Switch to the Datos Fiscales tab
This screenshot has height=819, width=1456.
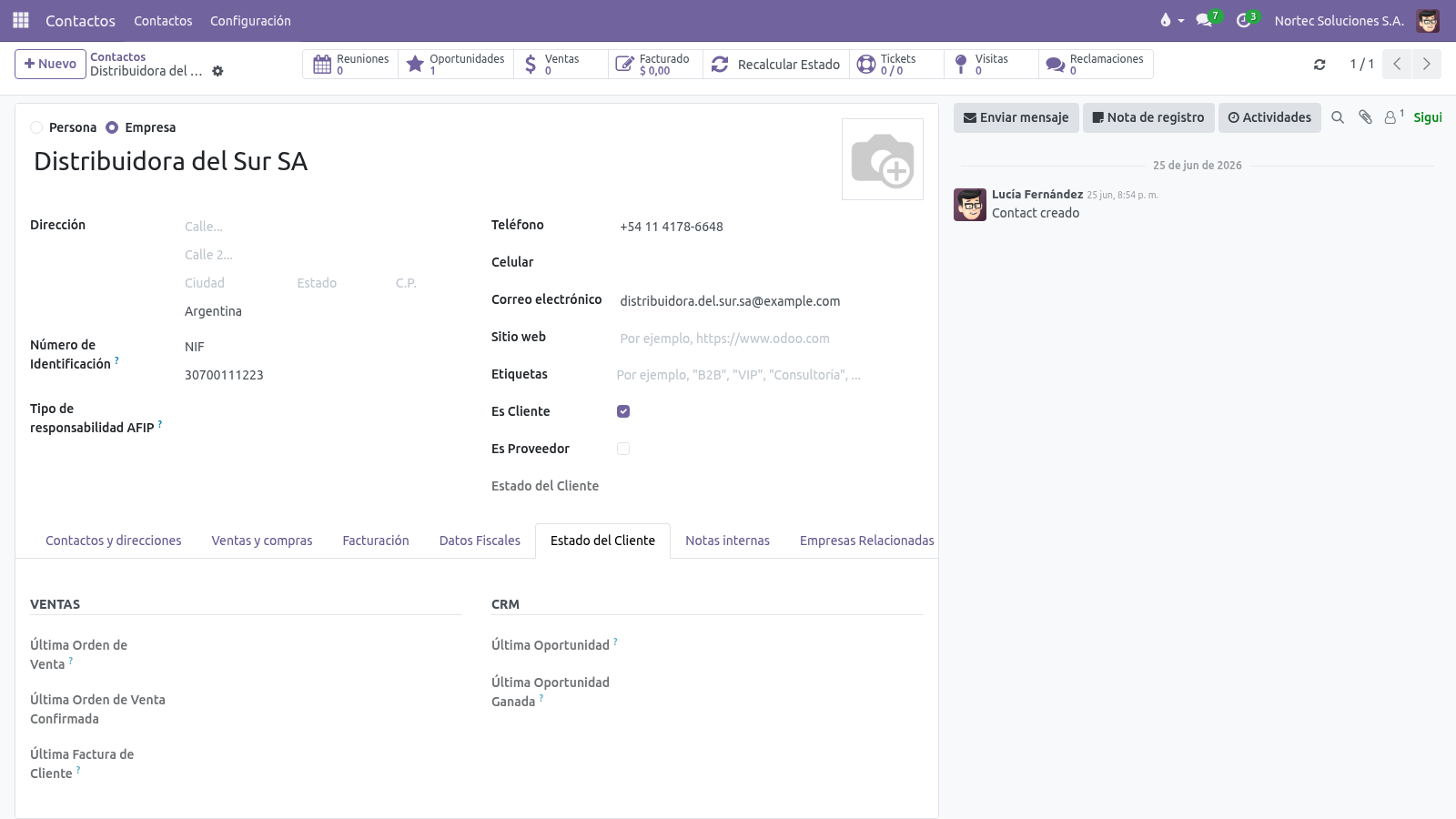click(480, 541)
